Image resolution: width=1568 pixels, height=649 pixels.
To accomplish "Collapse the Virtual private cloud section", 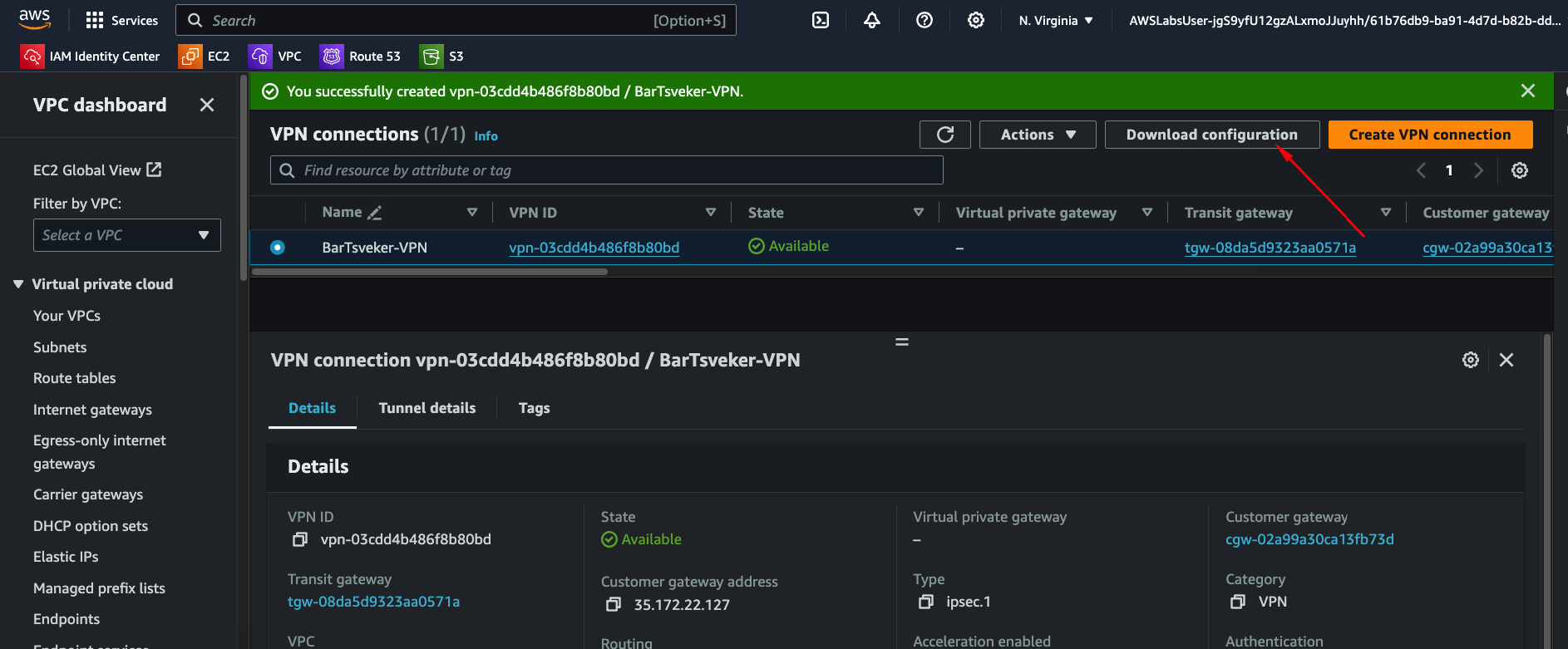I will pyautogui.click(x=18, y=284).
